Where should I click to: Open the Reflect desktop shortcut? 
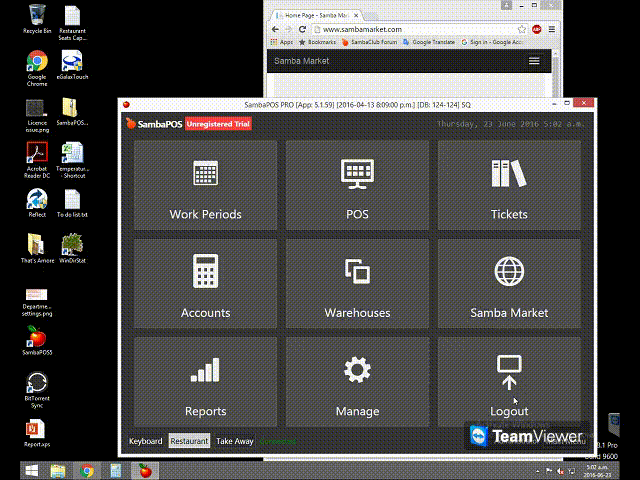pyautogui.click(x=37, y=203)
